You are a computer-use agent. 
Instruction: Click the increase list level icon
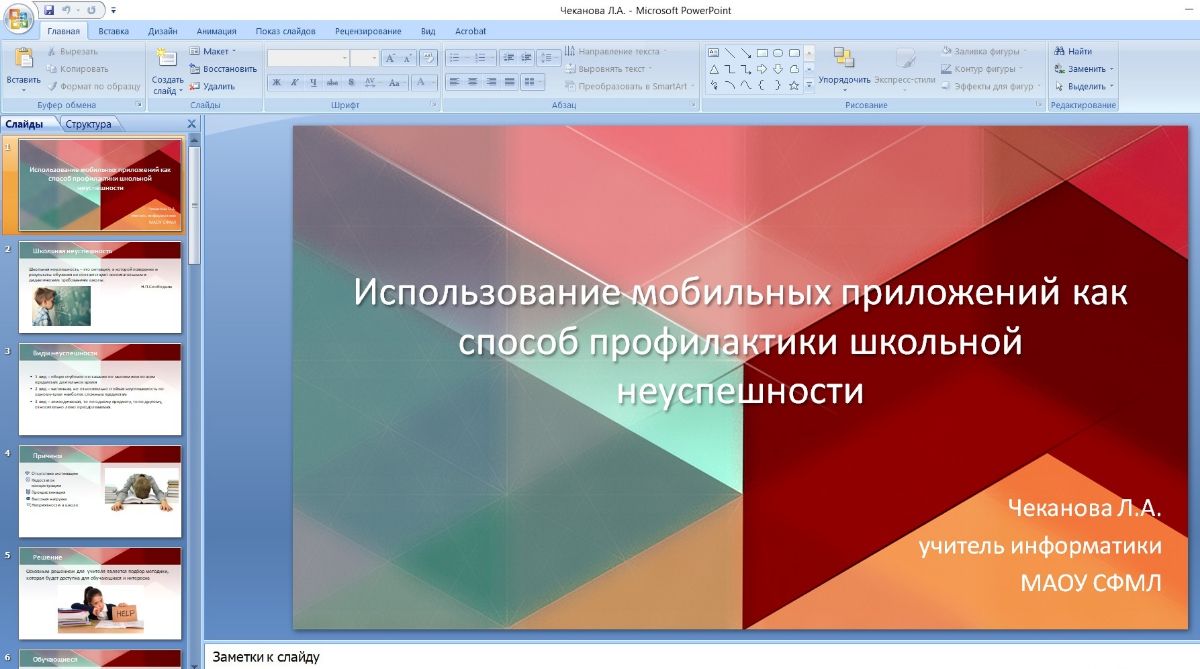click(x=527, y=58)
